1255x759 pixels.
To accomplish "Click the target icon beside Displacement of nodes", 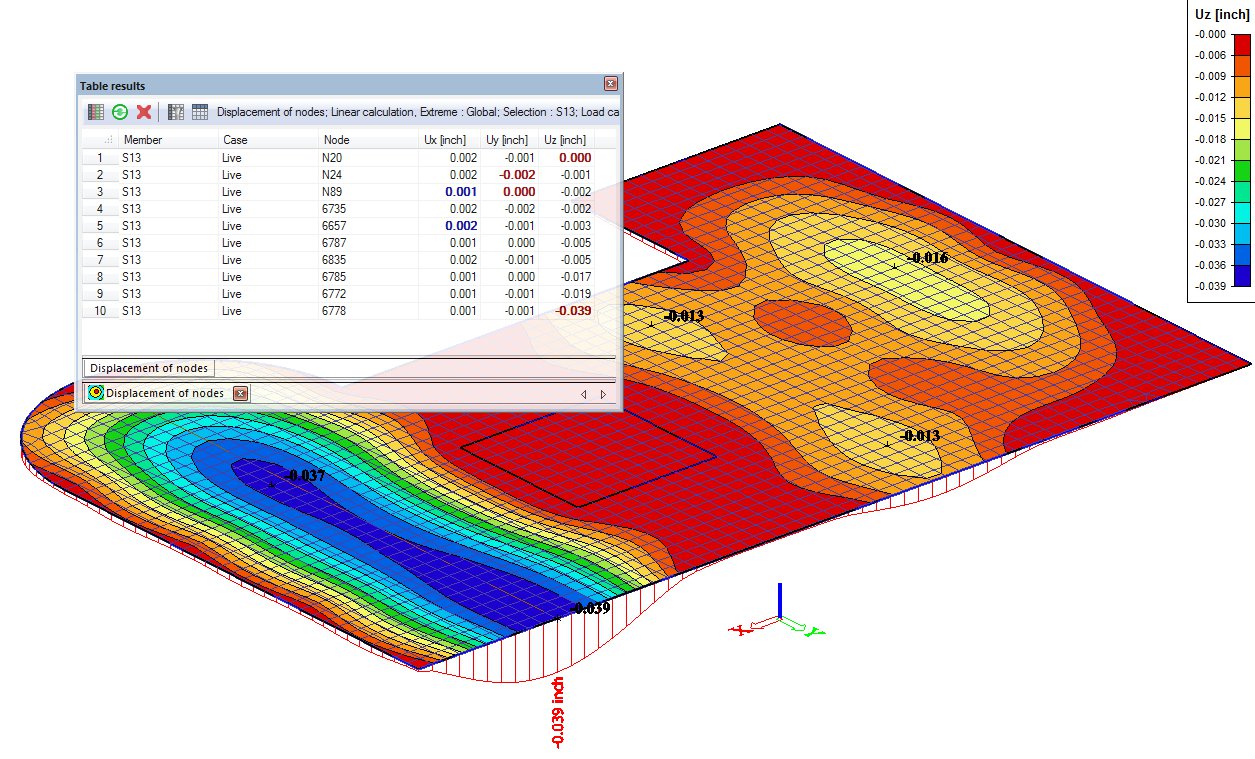I will pyautogui.click(x=95, y=393).
